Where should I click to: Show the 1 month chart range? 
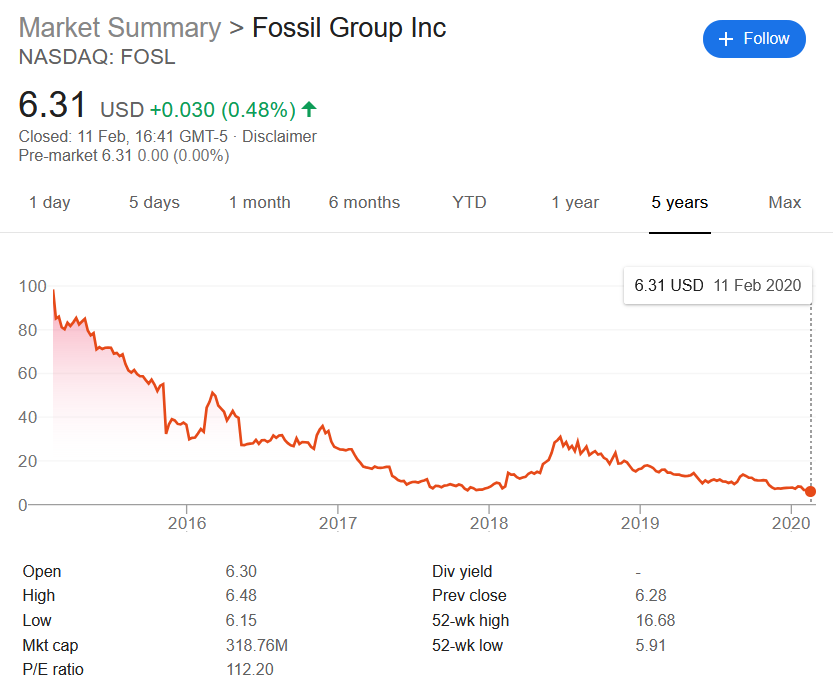pyautogui.click(x=260, y=202)
